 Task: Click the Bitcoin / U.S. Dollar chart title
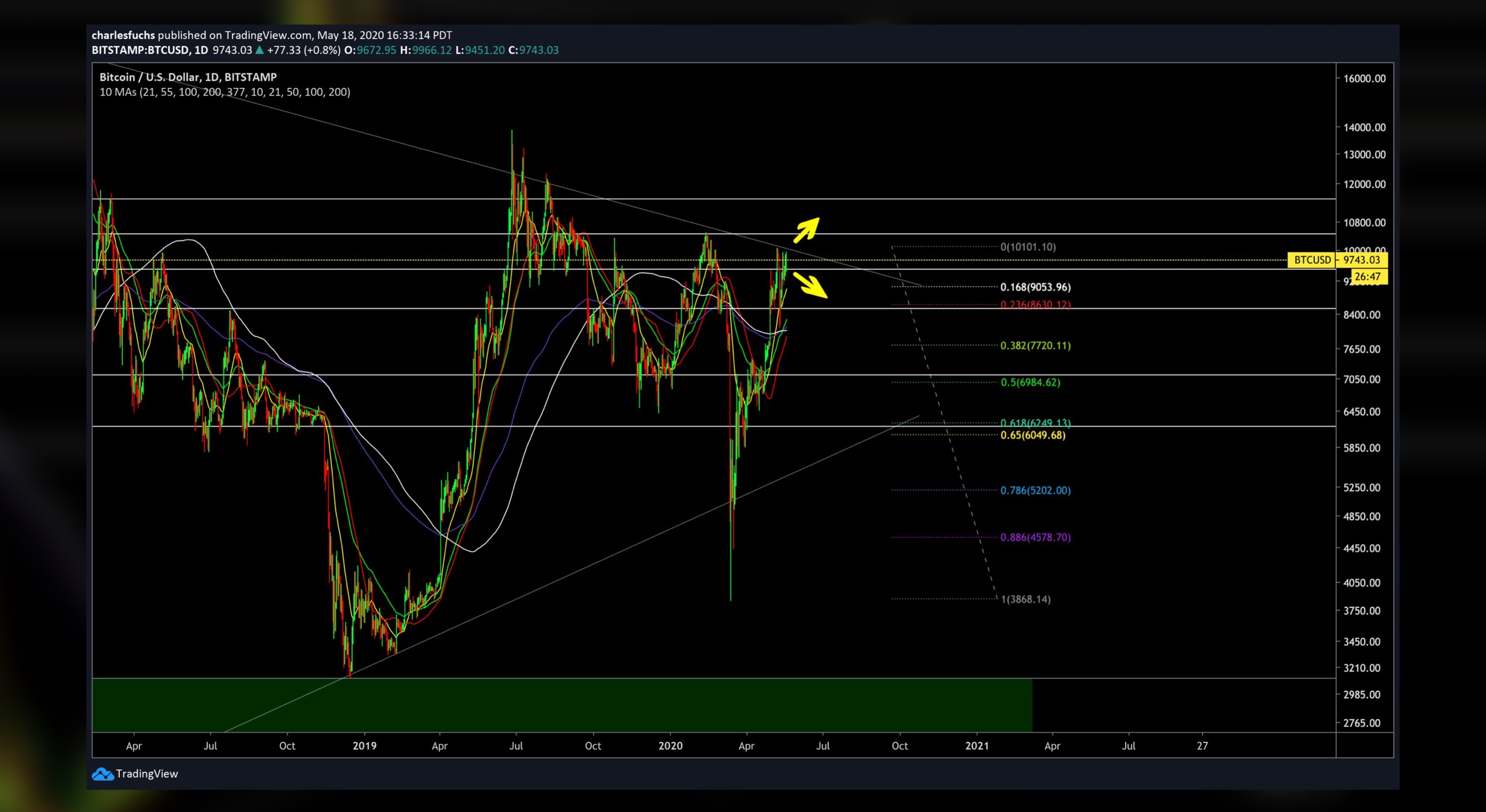pos(188,77)
